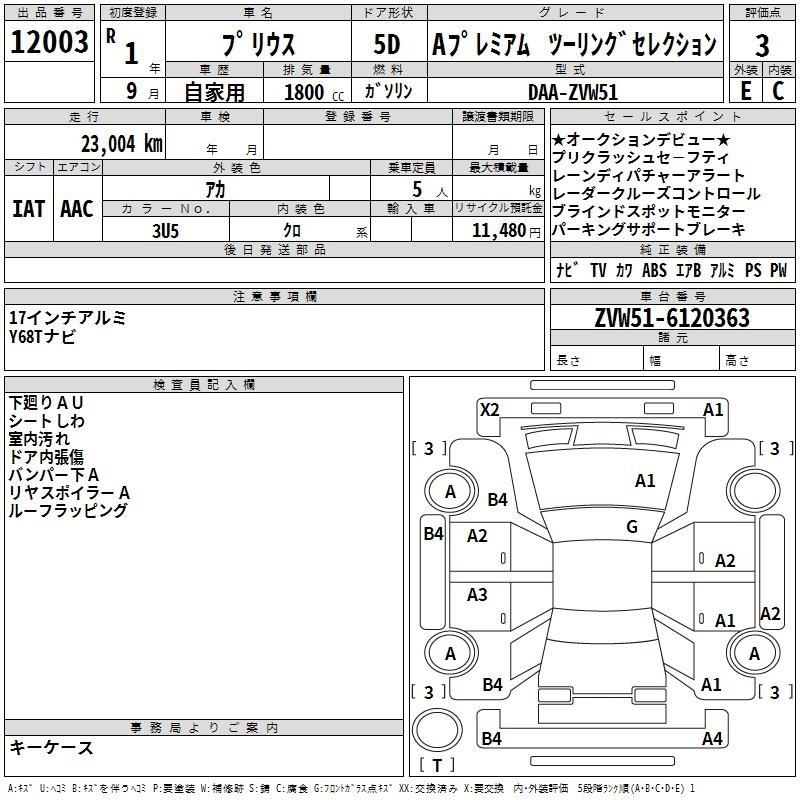Select the プリクラッシュセーフティ line
The height and width of the screenshot is (800, 800).
[641, 157]
